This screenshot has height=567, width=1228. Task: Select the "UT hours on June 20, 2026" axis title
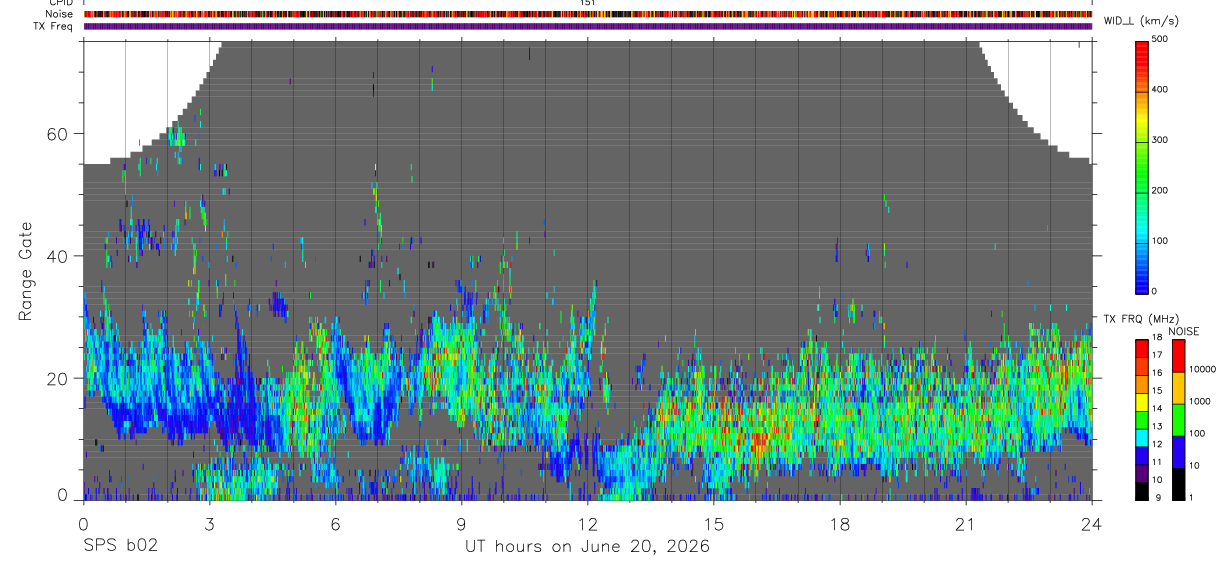click(587, 547)
